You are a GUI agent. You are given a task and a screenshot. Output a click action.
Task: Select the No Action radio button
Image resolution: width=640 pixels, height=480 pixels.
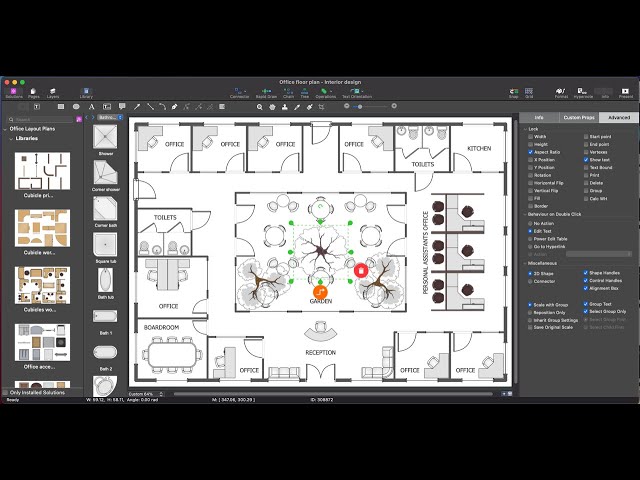tap(530, 224)
